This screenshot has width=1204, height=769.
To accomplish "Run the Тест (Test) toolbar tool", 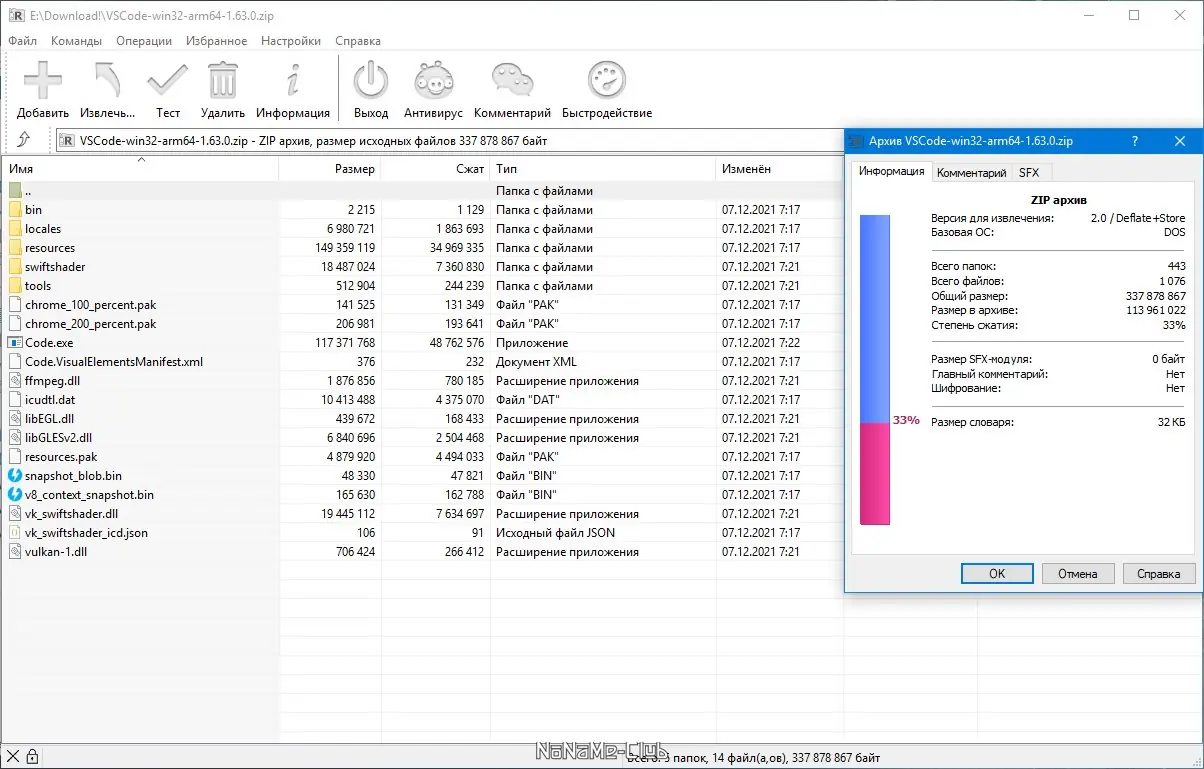I will click(167, 80).
